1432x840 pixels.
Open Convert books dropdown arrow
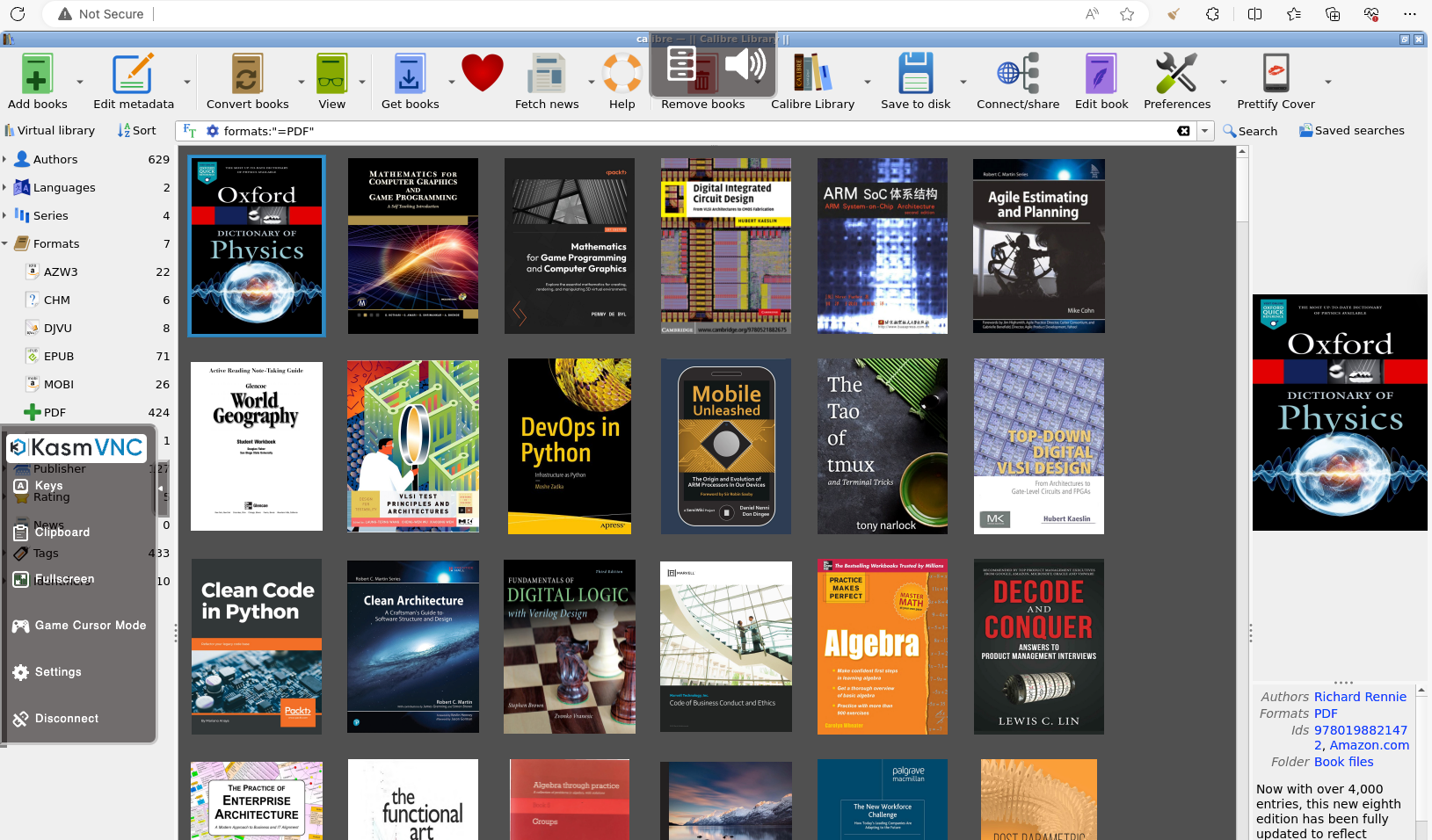(x=301, y=82)
